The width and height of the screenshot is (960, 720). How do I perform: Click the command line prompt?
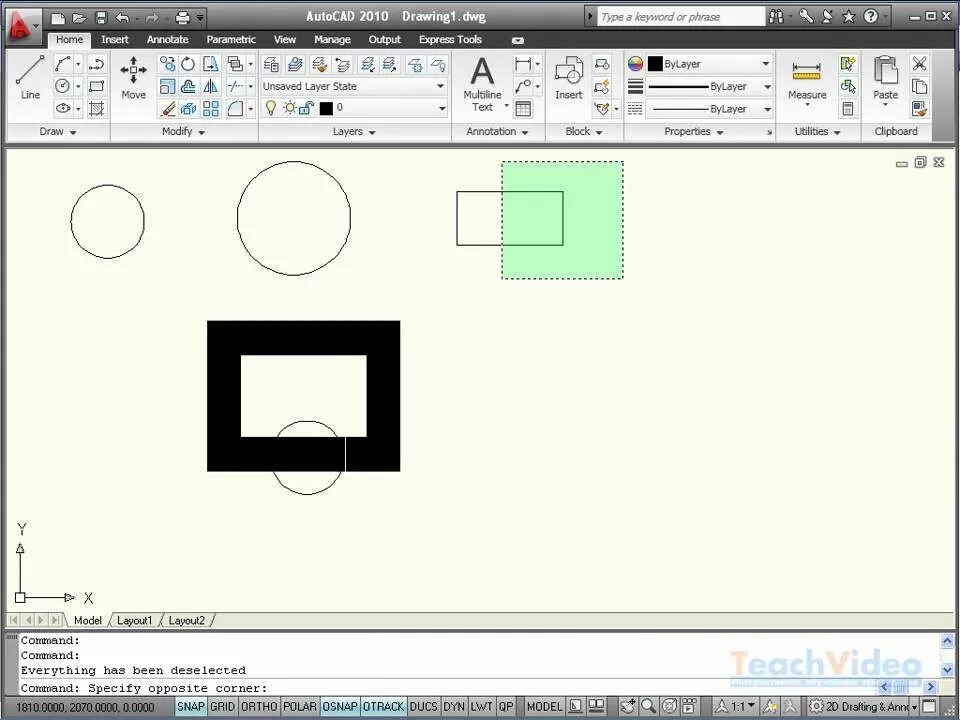478,688
